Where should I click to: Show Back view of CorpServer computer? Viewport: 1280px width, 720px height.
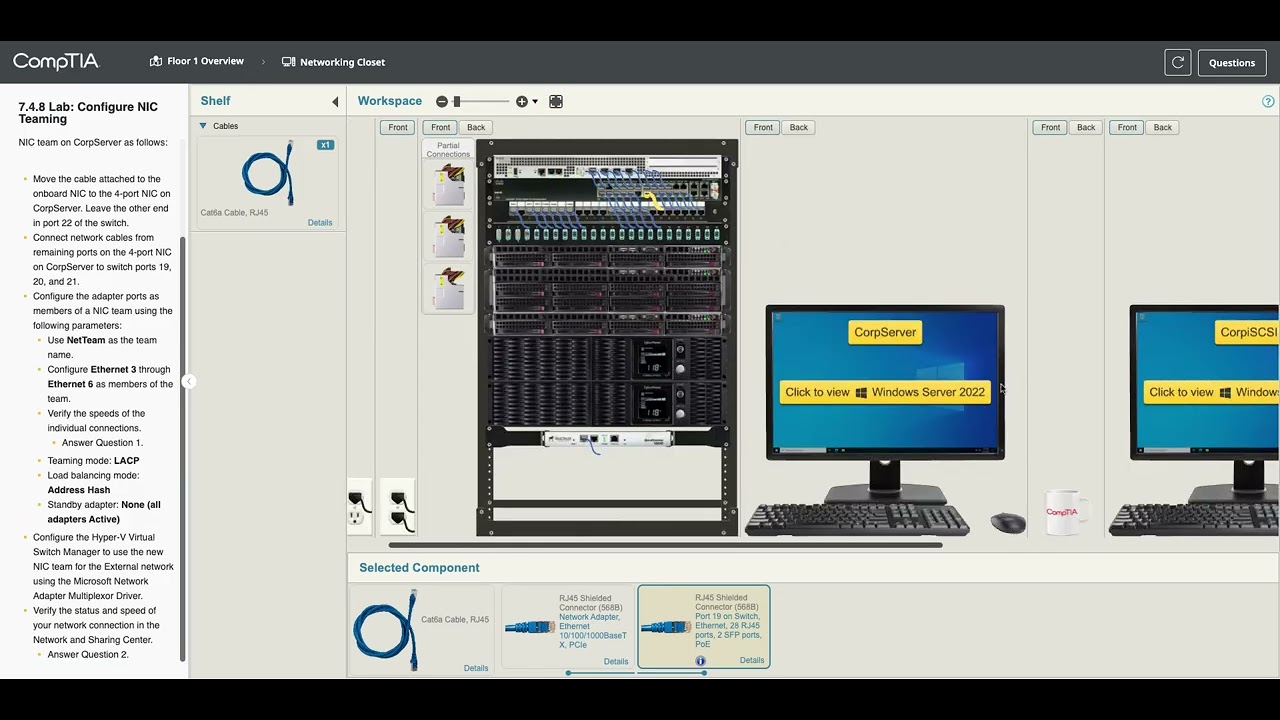coord(798,127)
